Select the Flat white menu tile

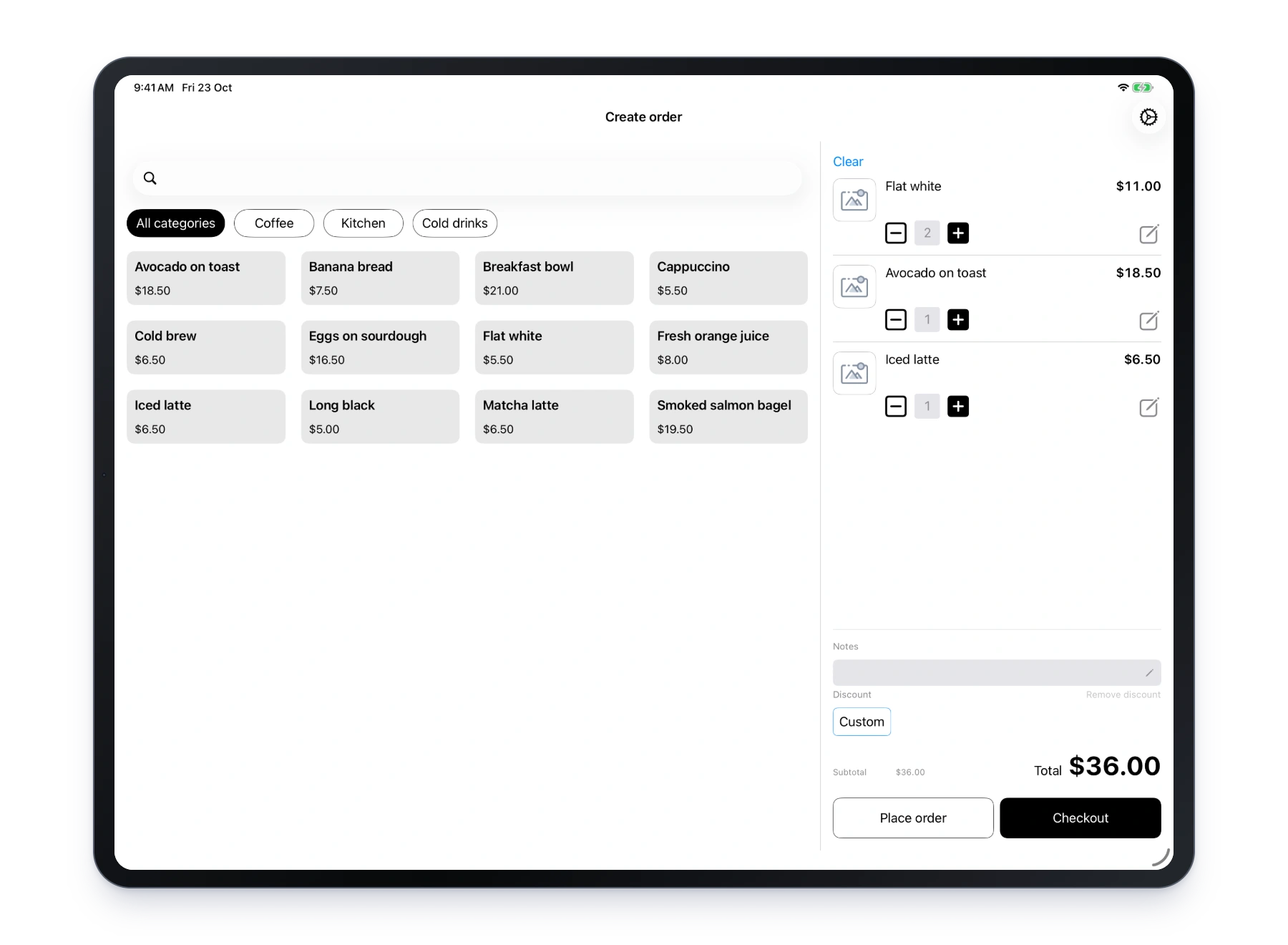pos(554,347)
